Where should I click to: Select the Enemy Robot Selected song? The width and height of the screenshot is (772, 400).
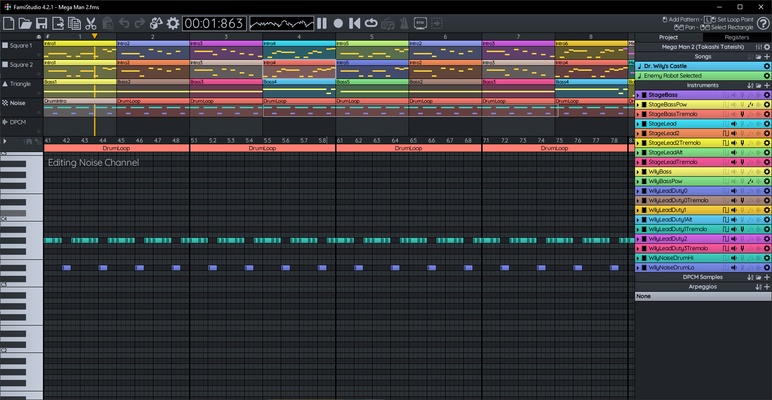703,76
